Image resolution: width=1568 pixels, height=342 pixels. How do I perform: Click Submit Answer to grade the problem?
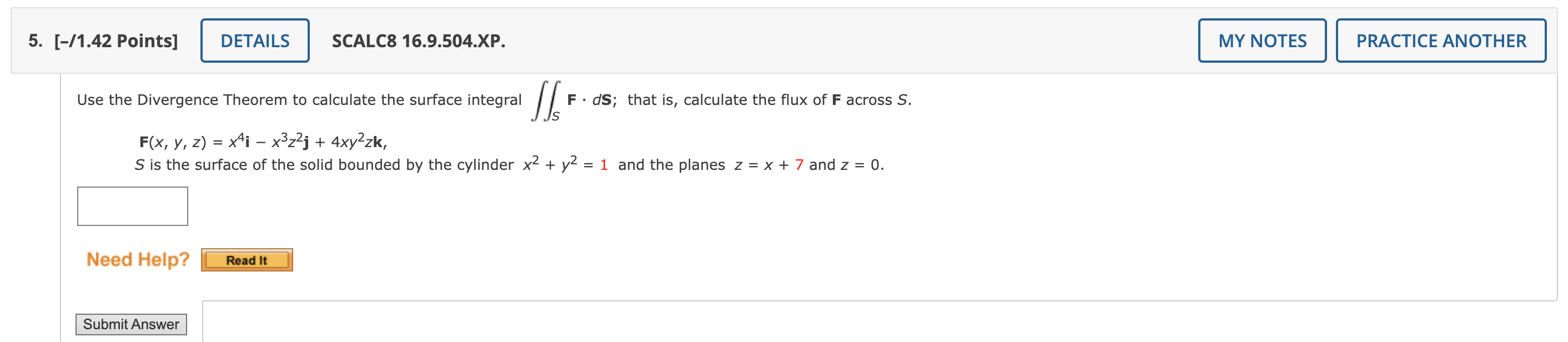coord(132,324)
